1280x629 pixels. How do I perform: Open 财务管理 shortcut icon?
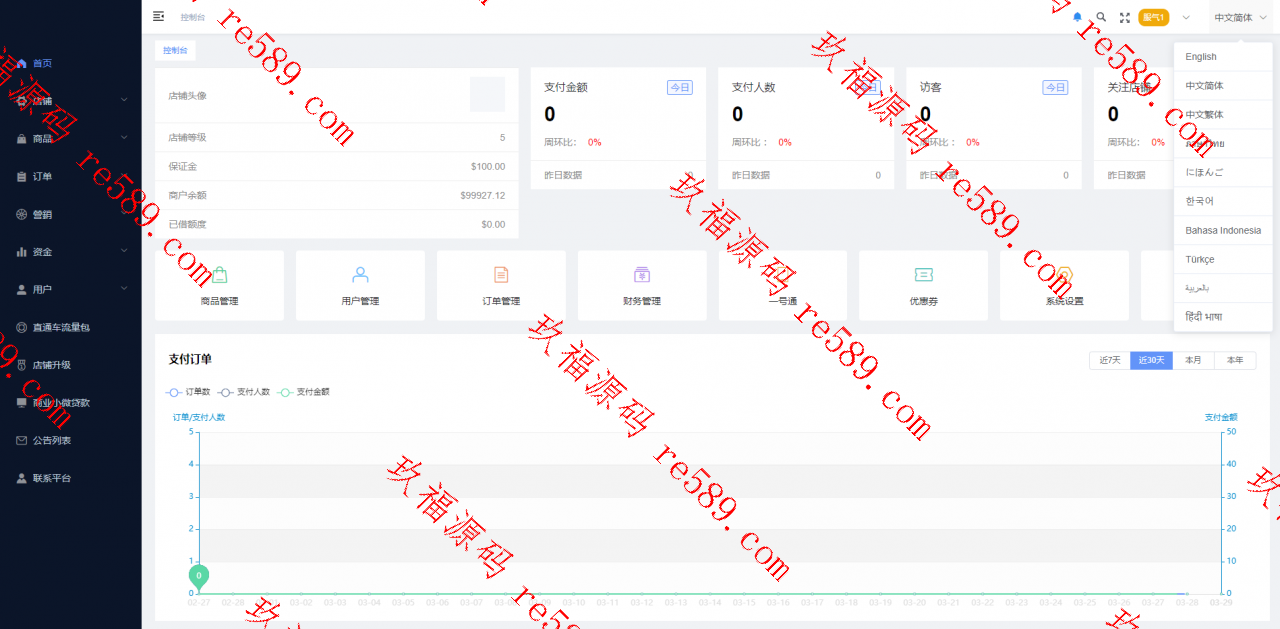pos(642,275)
